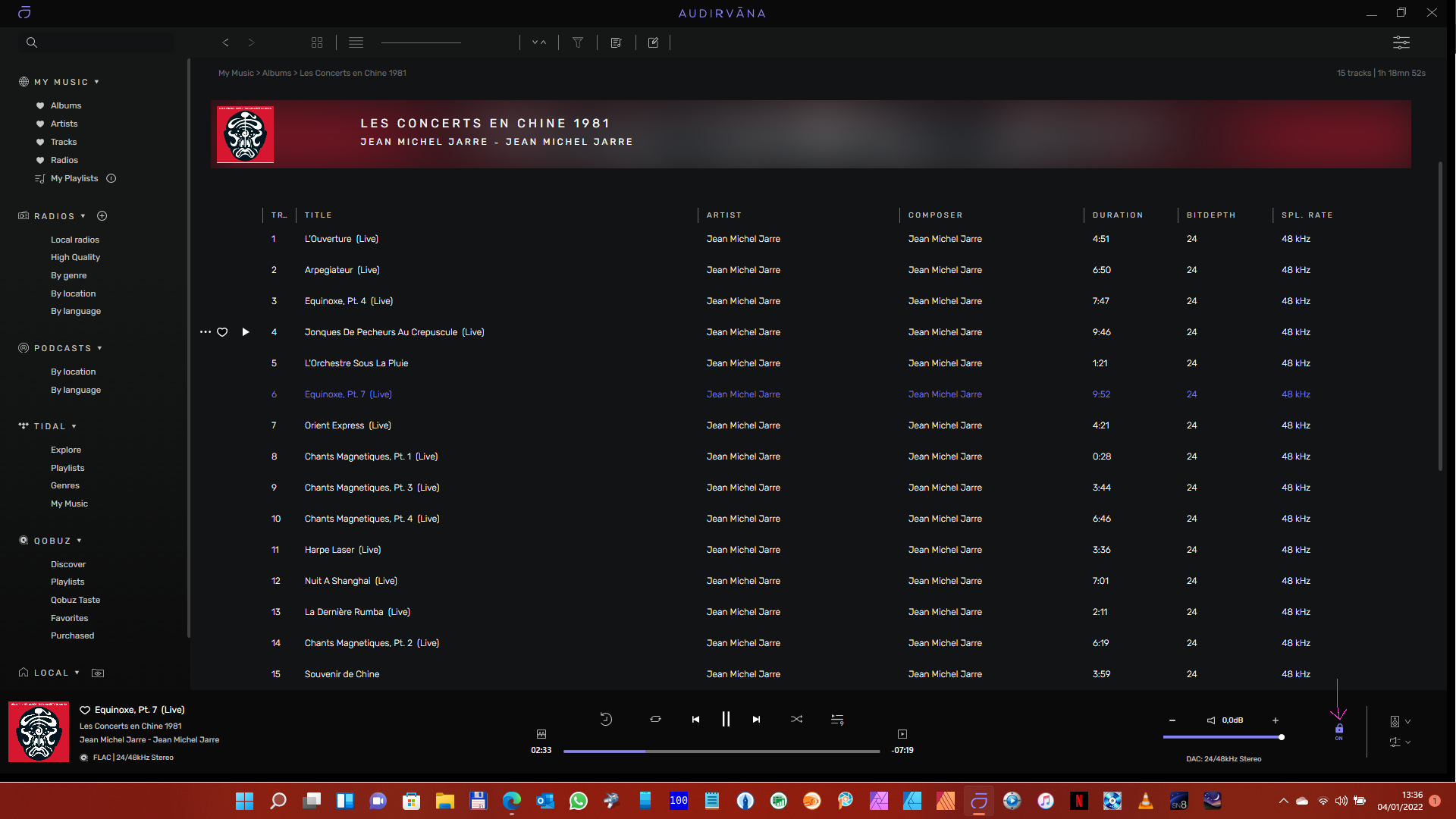The image size is (1456, 819).
Task: Open Albums in My Music
Action: pos(65,105)
